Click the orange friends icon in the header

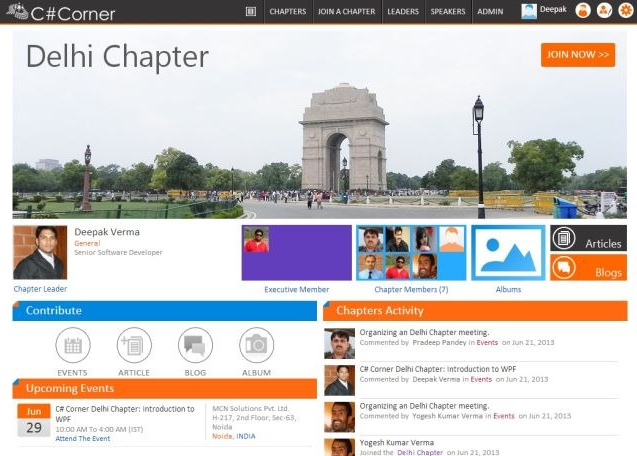click(604, 10)
